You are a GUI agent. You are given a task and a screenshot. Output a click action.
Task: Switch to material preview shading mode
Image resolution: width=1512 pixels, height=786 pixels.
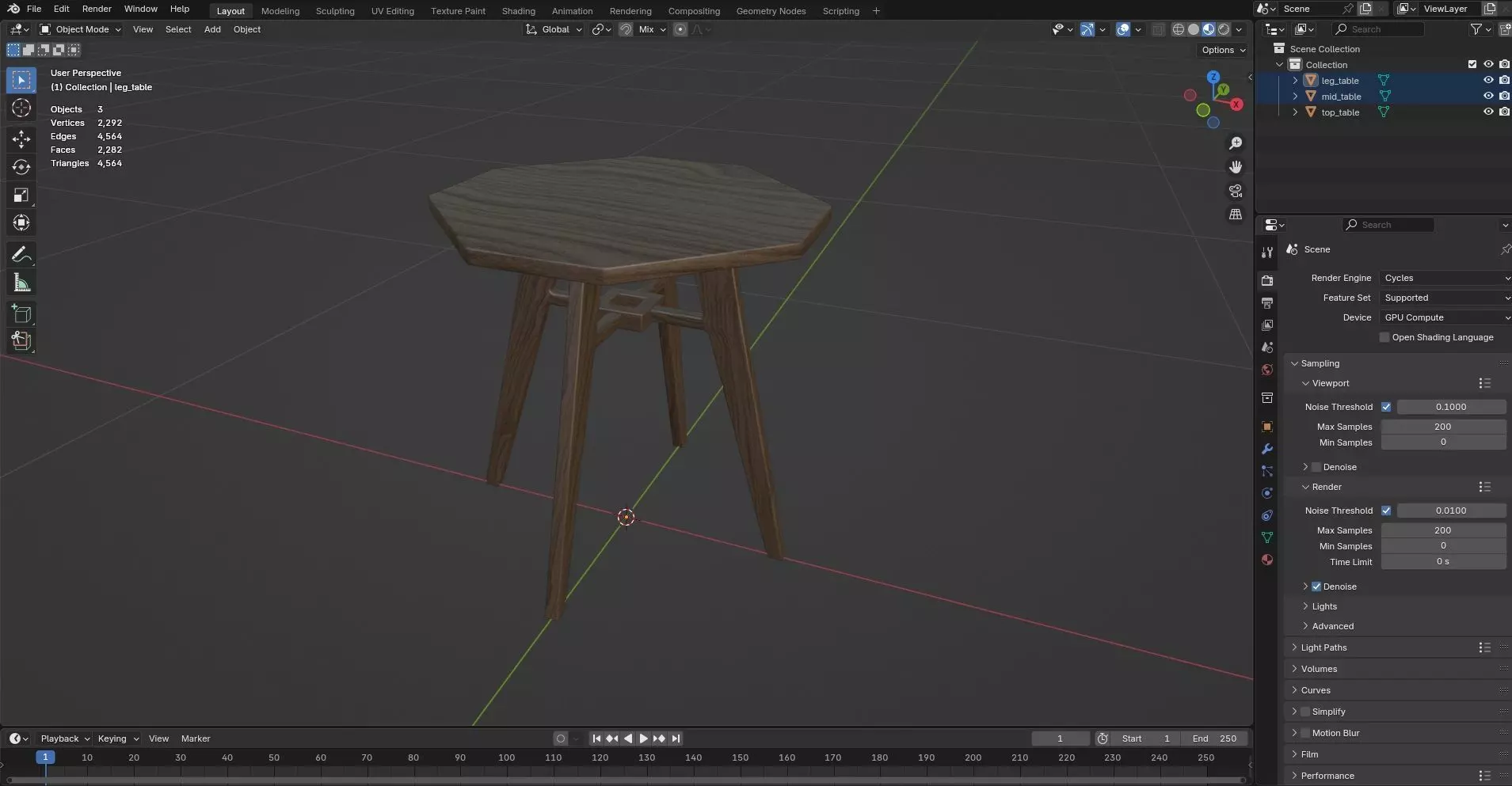1209,29
